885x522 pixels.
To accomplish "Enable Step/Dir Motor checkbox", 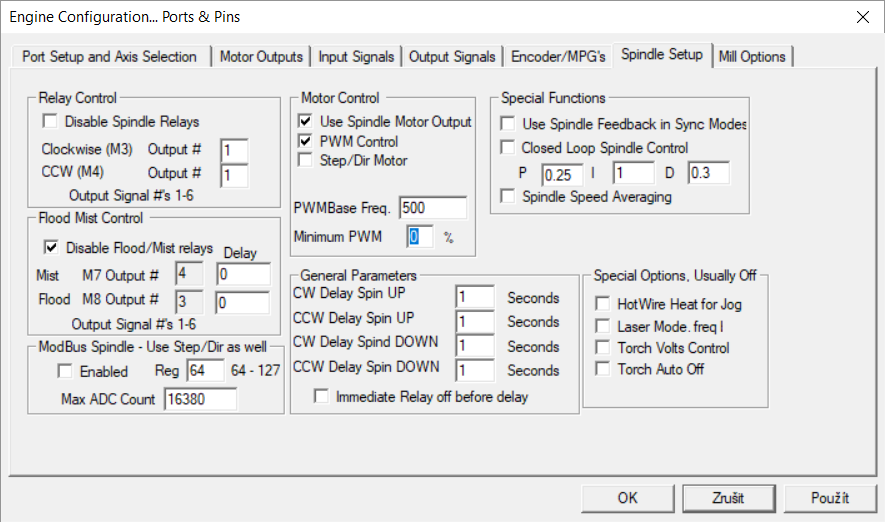I will [306, 160].
